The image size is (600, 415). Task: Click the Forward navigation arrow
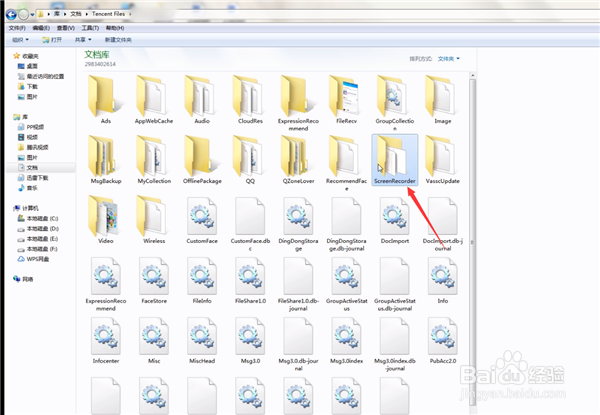(x=24, y=15)
